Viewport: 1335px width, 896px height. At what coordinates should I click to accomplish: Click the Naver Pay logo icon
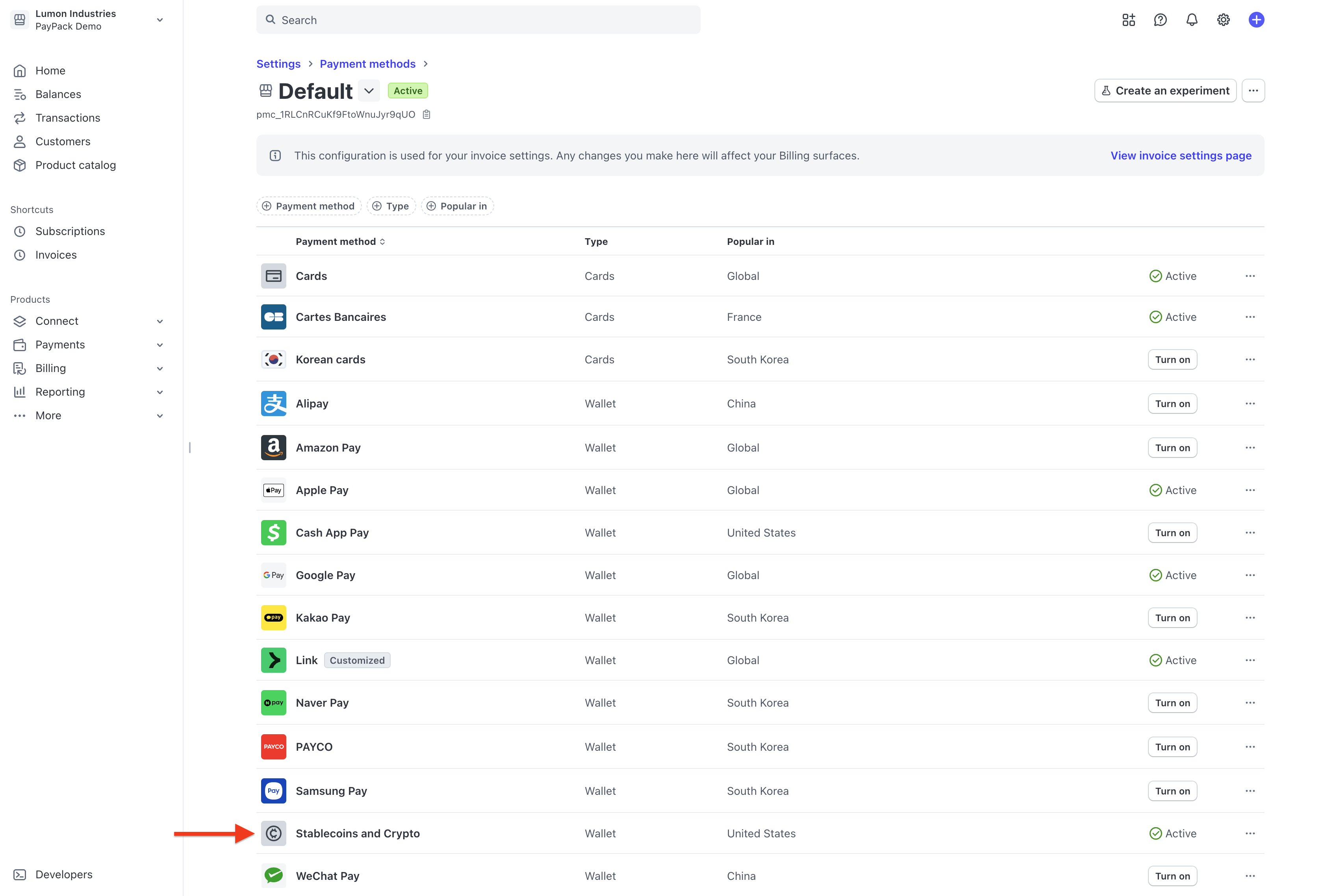click(x=274, y=703)
